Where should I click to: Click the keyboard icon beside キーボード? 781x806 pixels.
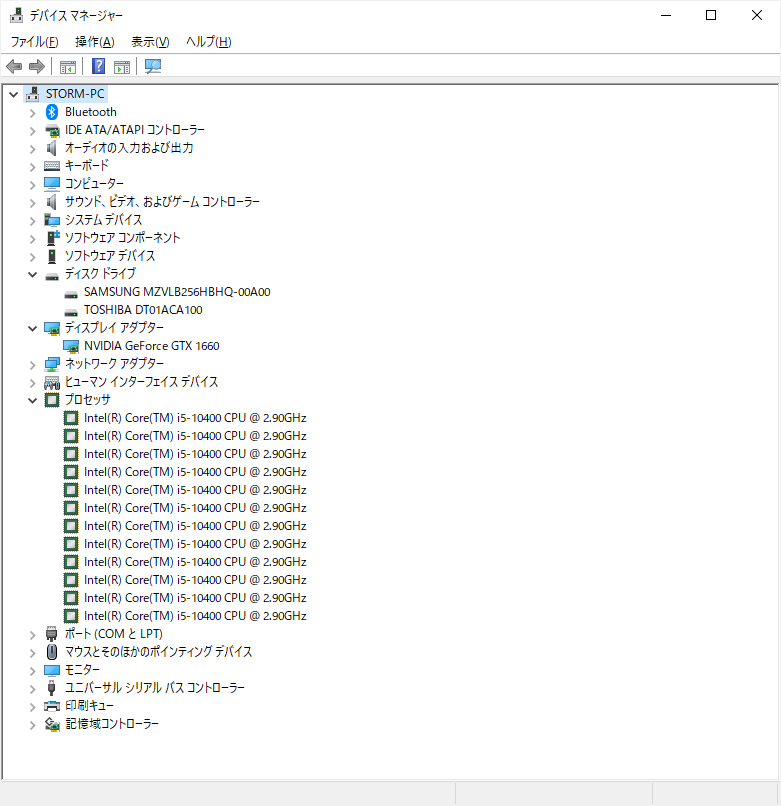pos(52,166)
